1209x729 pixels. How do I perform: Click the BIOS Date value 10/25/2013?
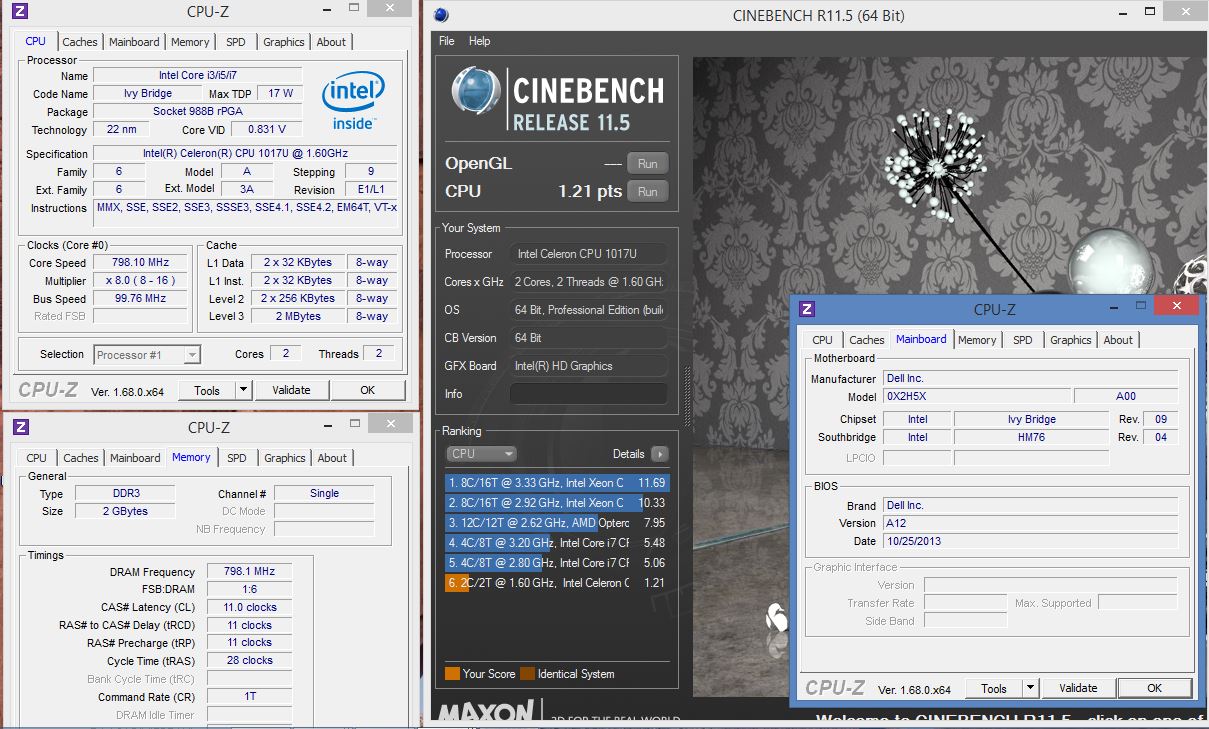[x=1030, y=541]
